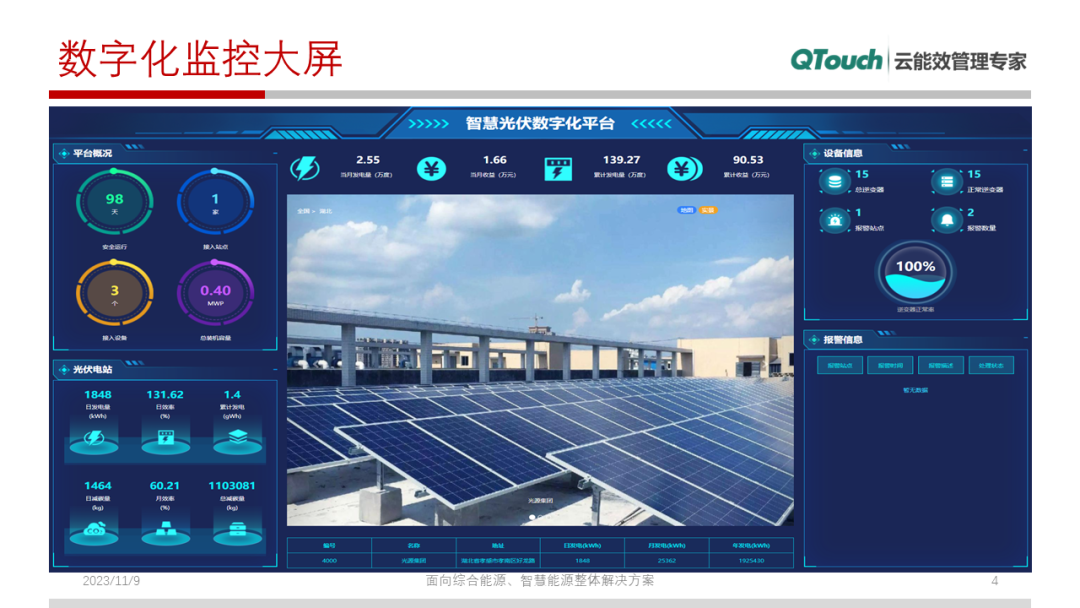Click the 湖北 breadcrumb link

coord(325,211)
